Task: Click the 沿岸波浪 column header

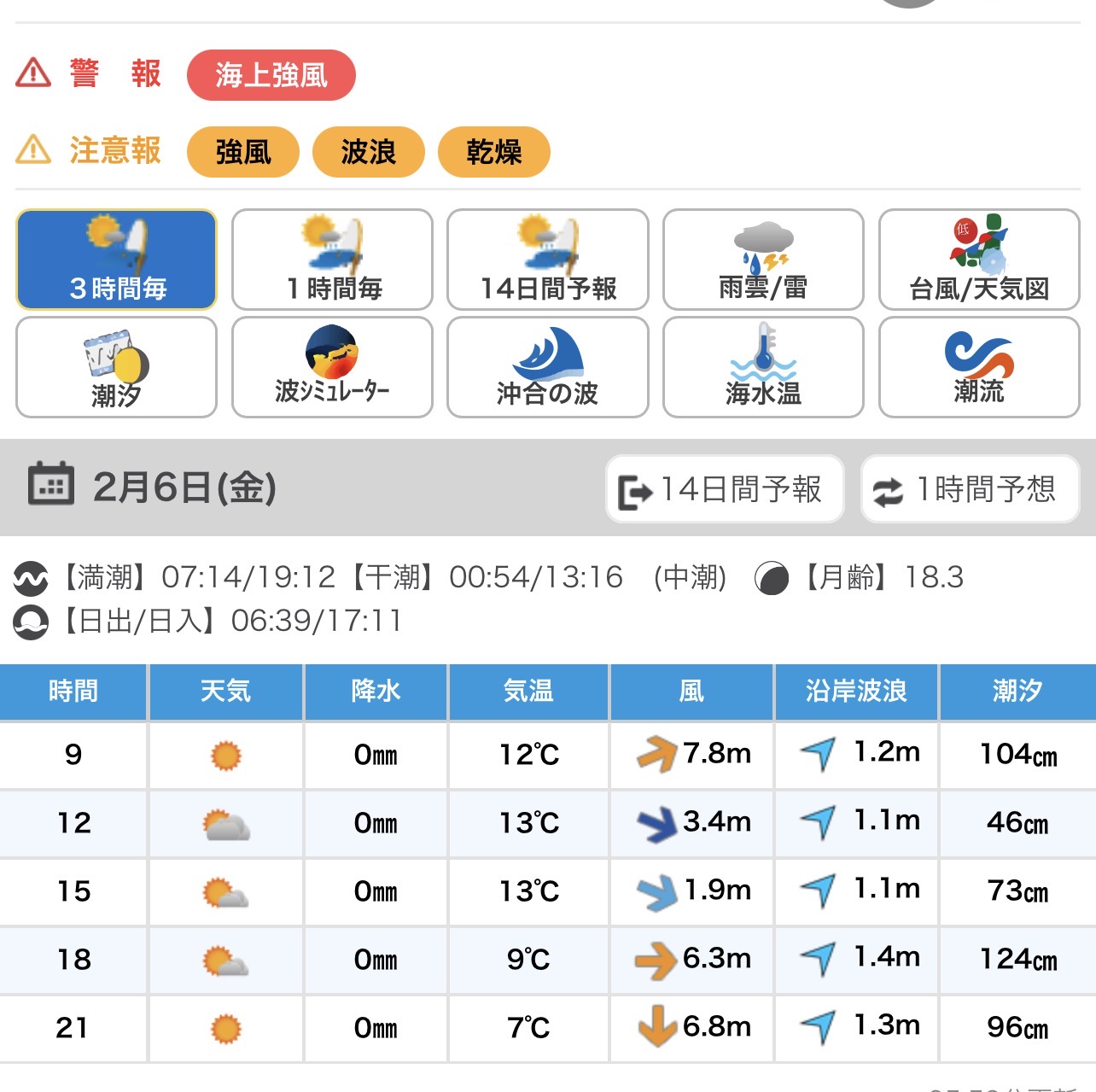Action: [x=856, y=692]
